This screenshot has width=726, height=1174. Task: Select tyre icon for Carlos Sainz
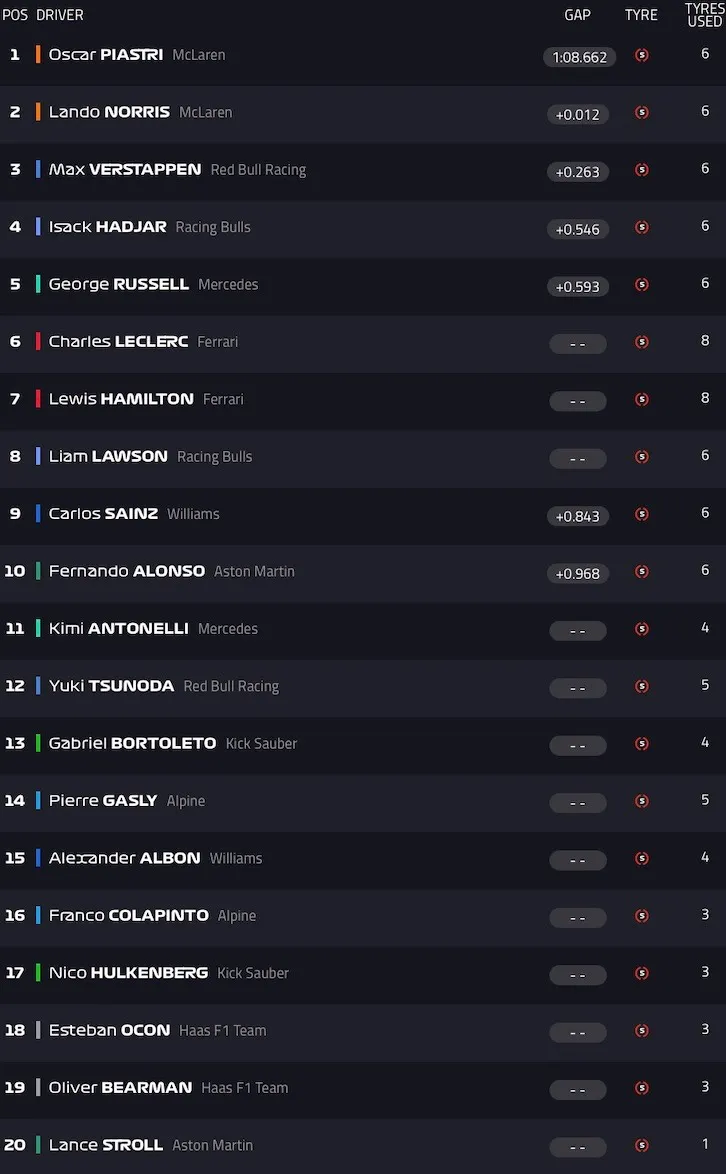641,514
